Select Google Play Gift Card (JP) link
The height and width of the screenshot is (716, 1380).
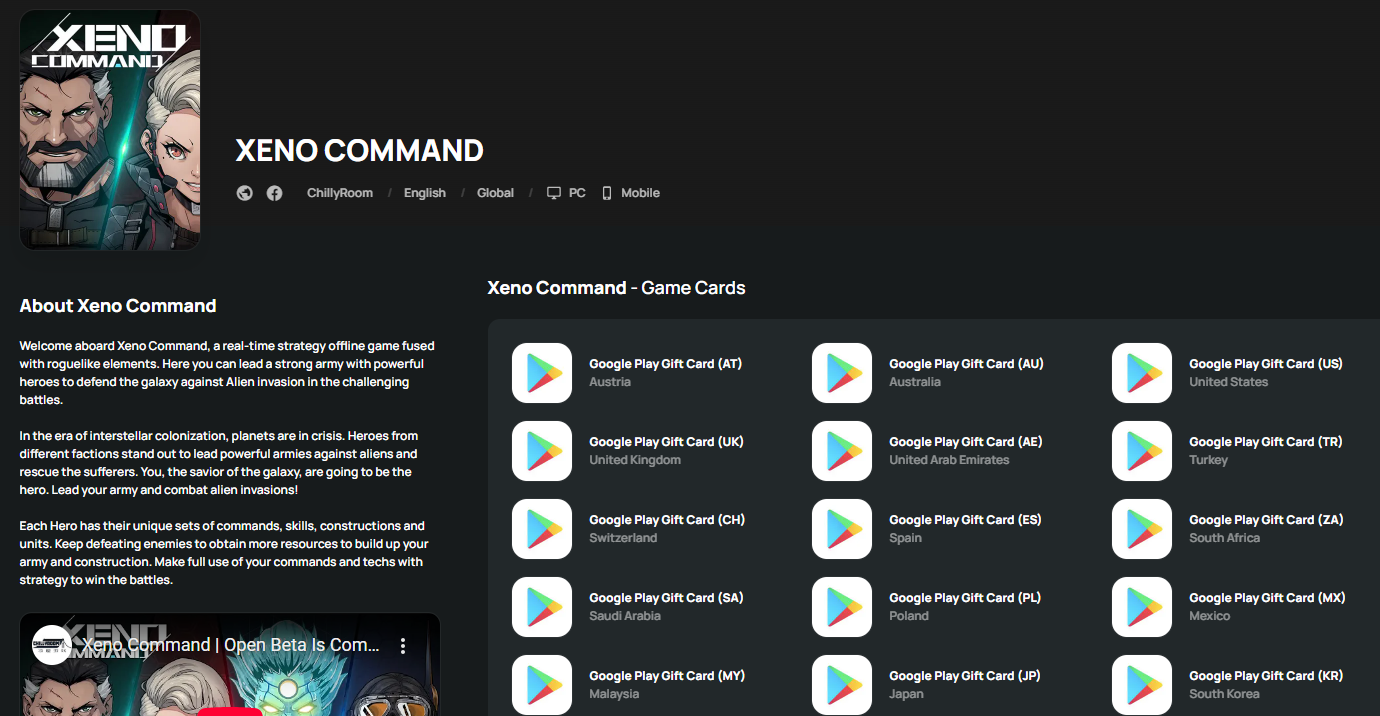965,676
